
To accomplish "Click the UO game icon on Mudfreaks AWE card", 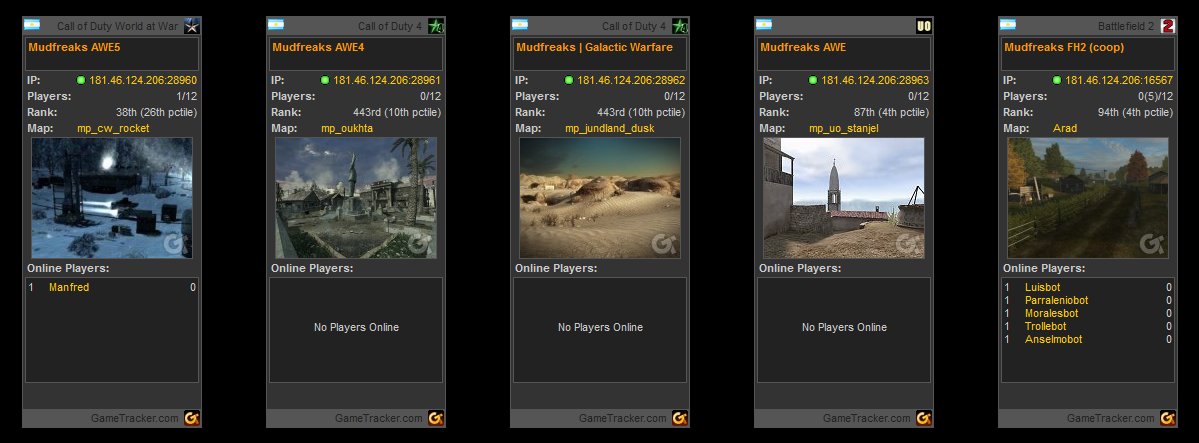I will [924, 26].
